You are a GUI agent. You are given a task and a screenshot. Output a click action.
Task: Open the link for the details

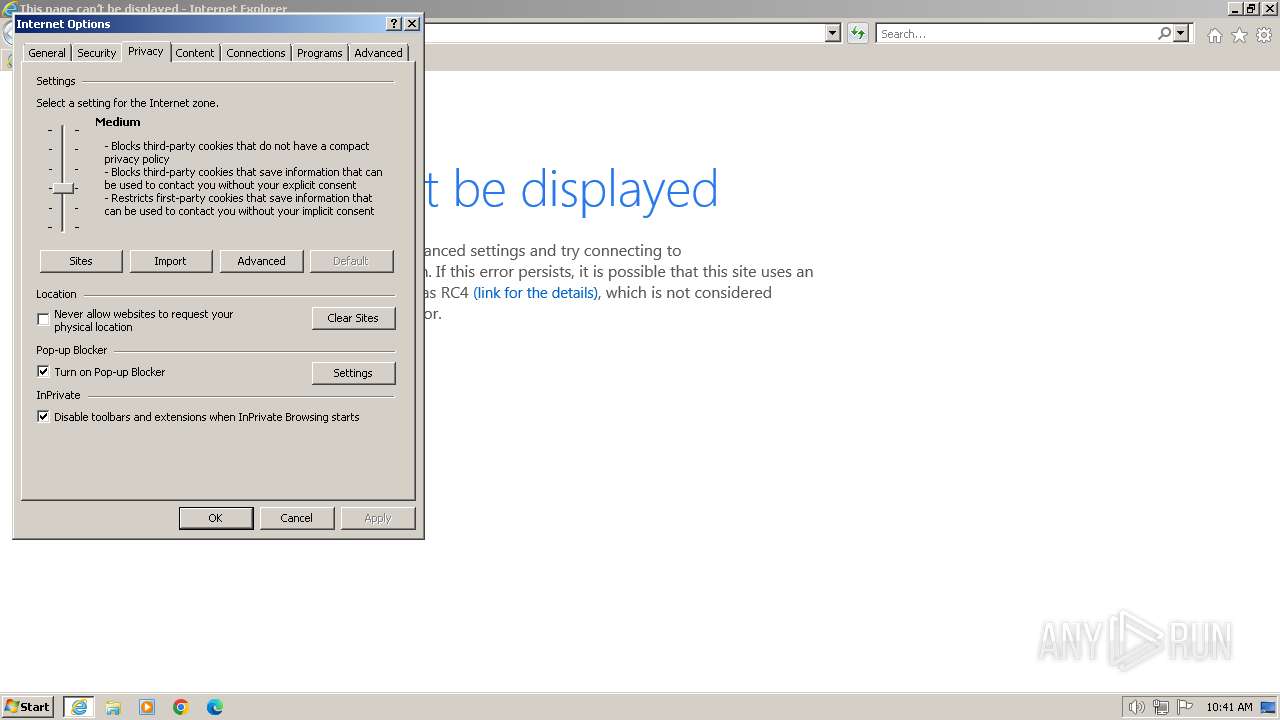tap(535, 293)
